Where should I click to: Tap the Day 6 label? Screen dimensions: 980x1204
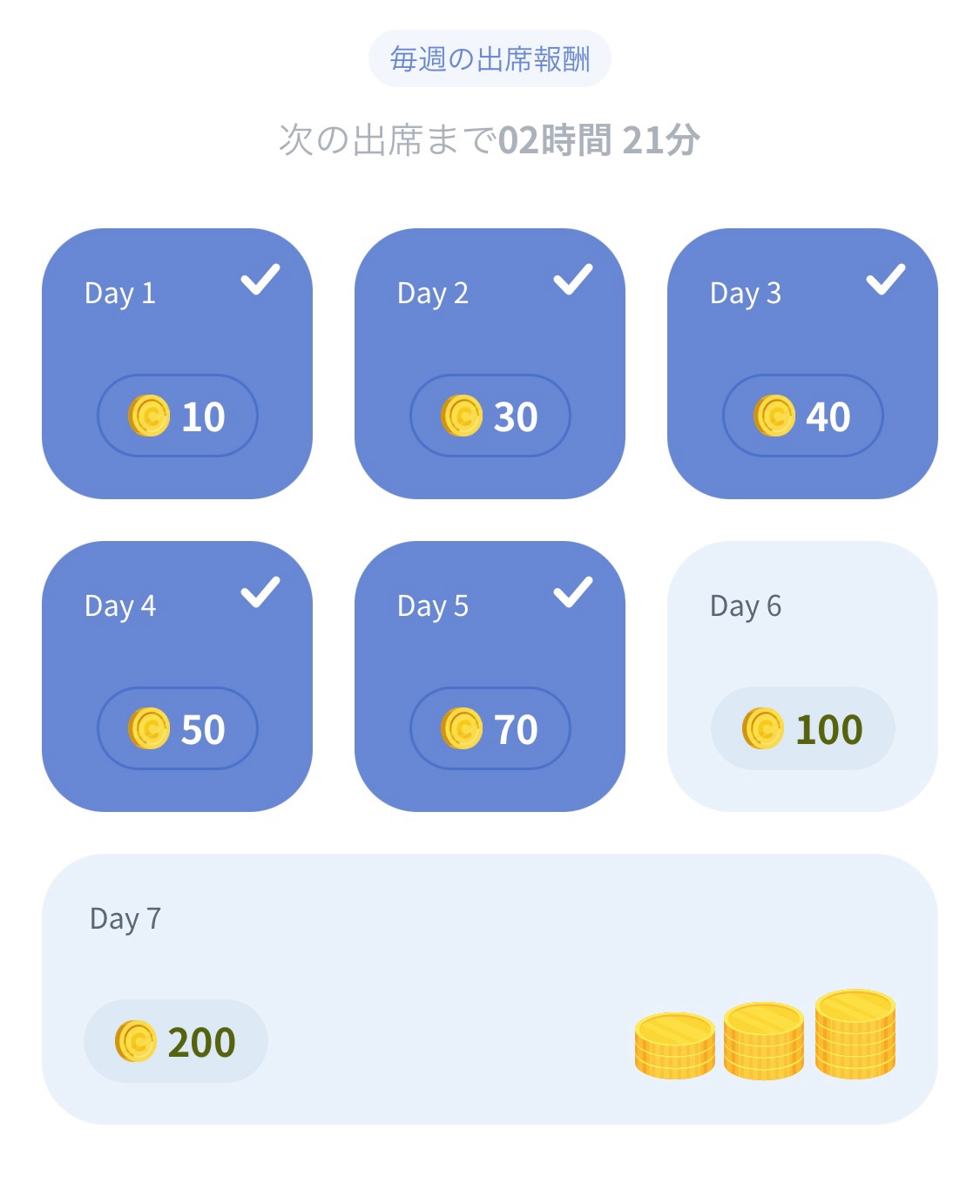[746, 606]
